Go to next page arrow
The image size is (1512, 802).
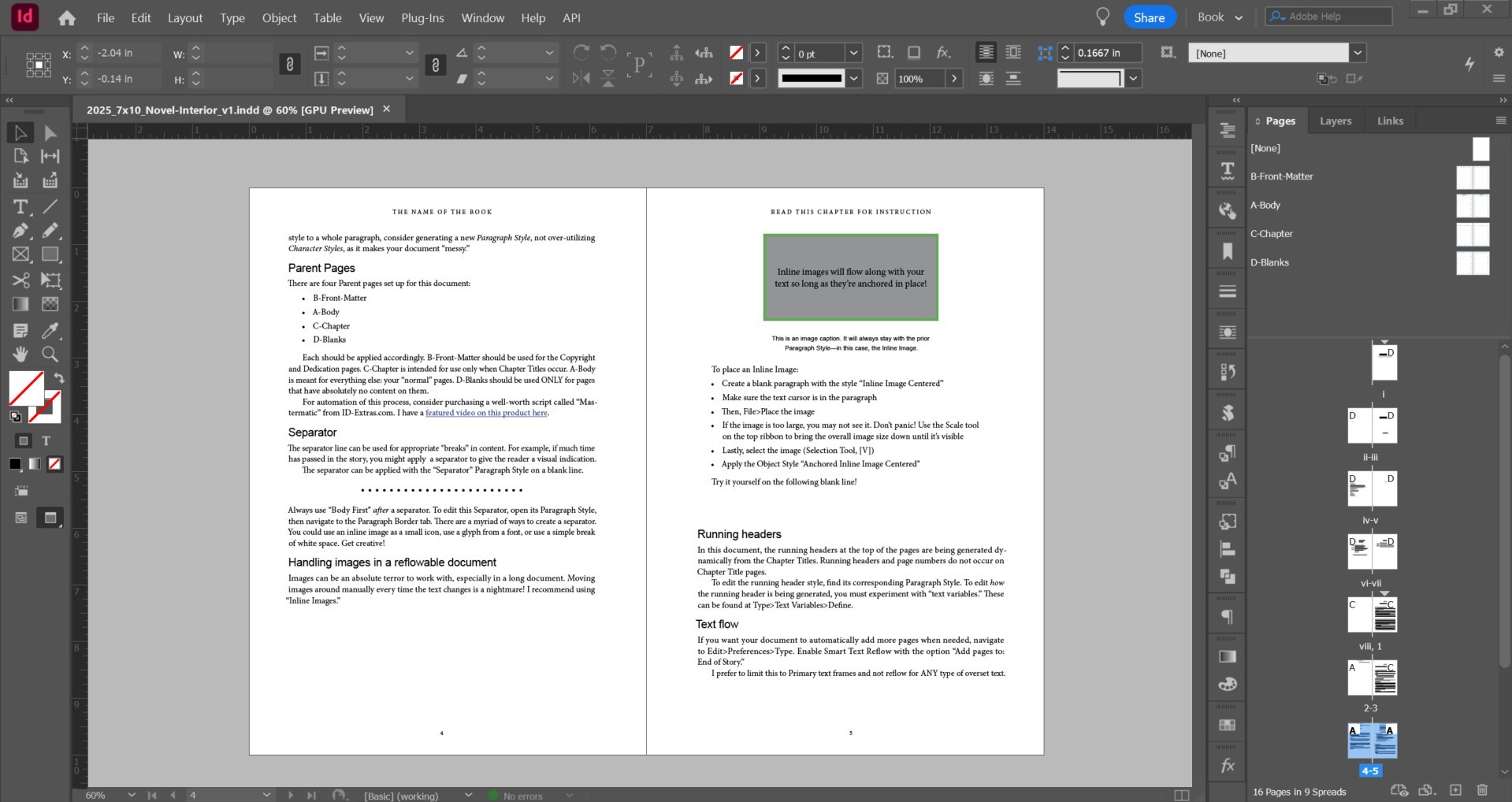[x=290, y=795]
